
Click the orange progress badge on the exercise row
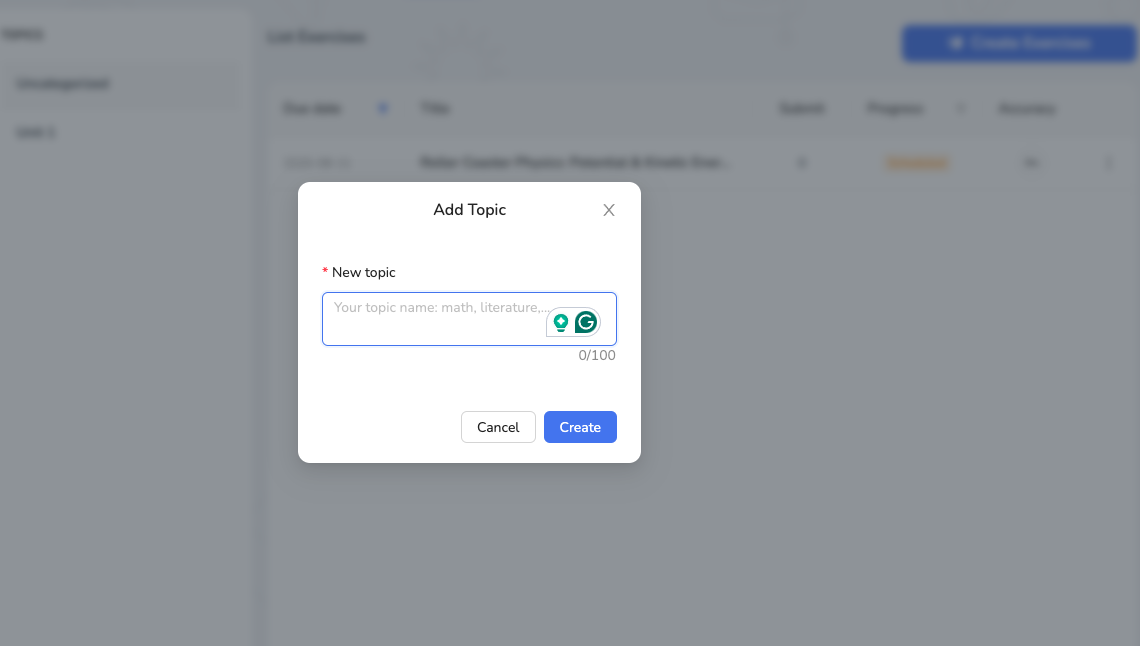(917, 162)
